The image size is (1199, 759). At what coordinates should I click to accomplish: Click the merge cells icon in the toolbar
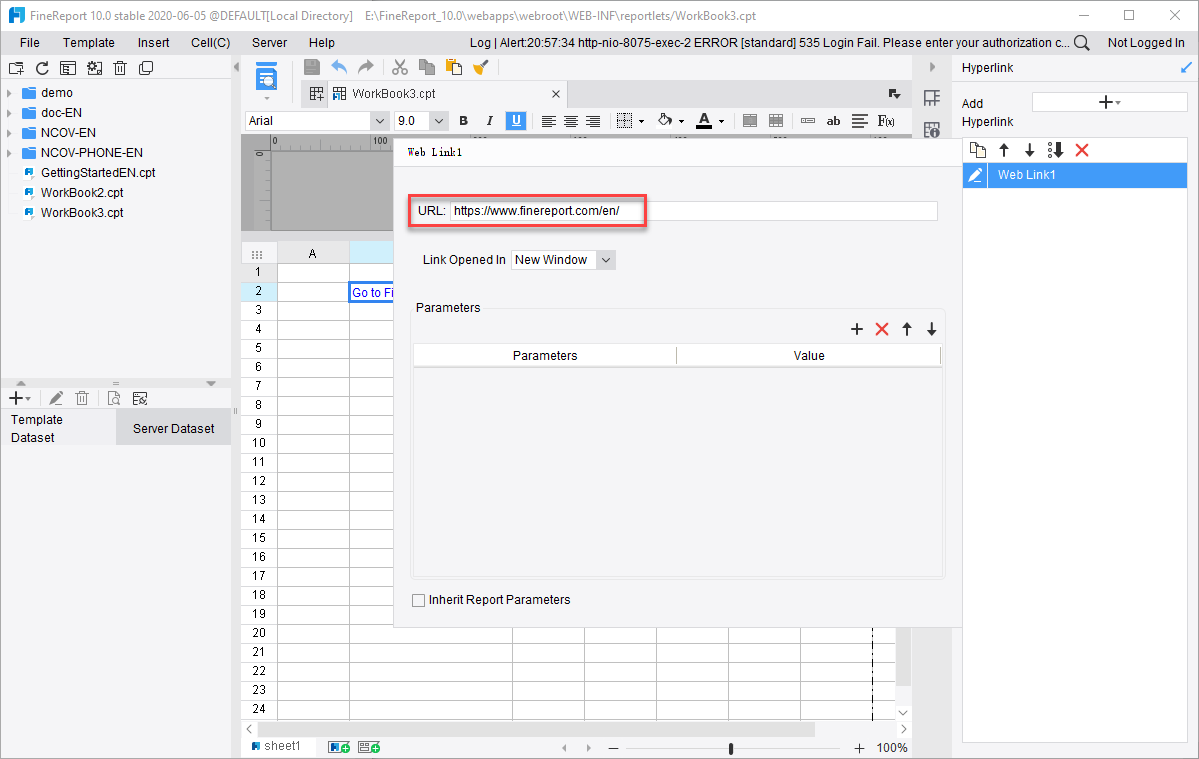coord(750,120)
